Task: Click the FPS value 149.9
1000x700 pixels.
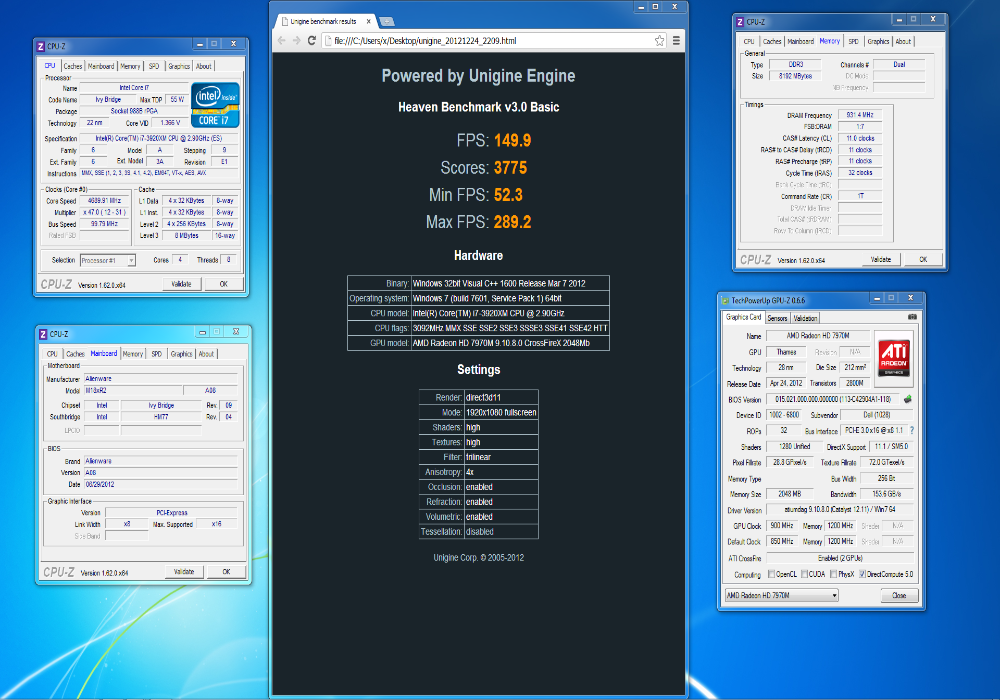Action: click(512, 140)
